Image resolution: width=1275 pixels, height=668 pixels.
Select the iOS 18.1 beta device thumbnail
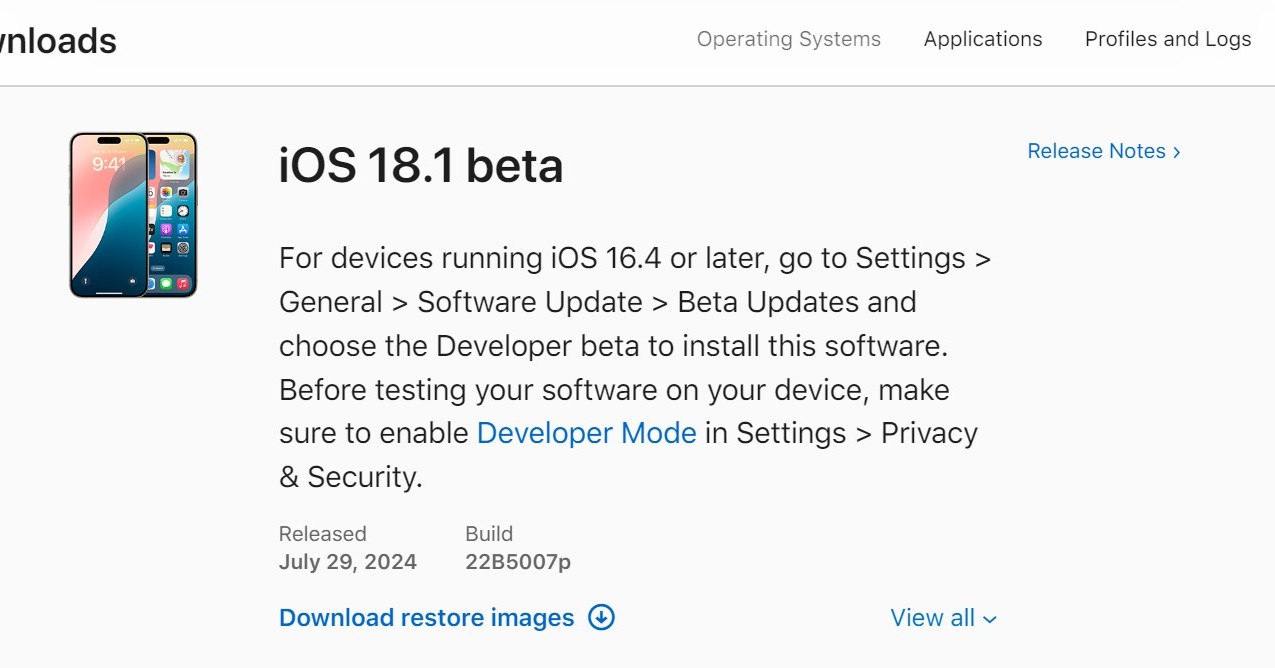pyautogui.click(x=133, y=215)
